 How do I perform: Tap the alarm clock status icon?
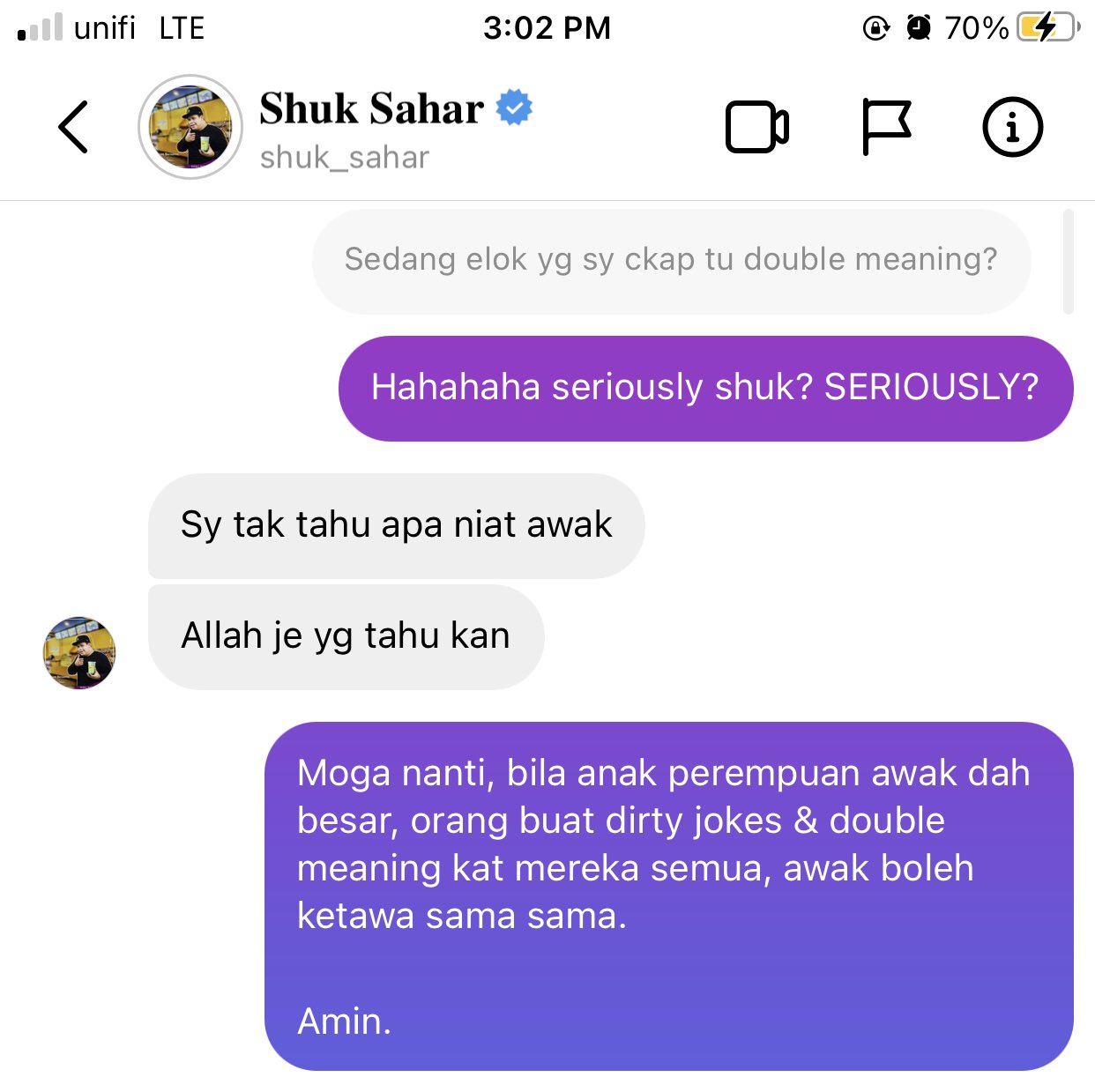(x=919, y=27)
